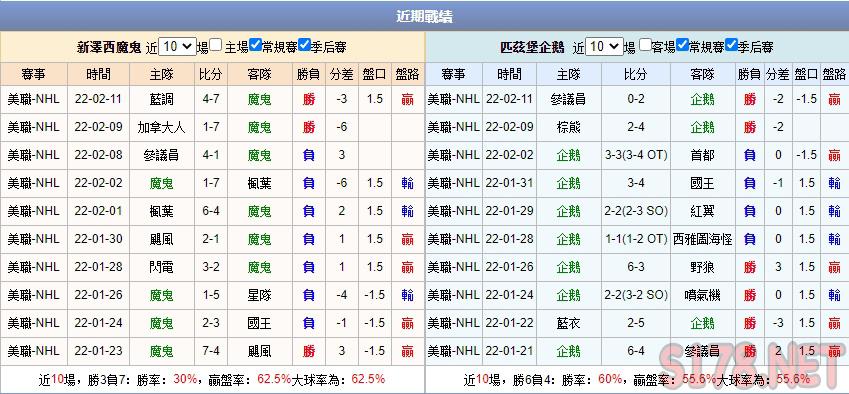Click the 匹茲堡企鵝 team name heading

tap(532, 48)
